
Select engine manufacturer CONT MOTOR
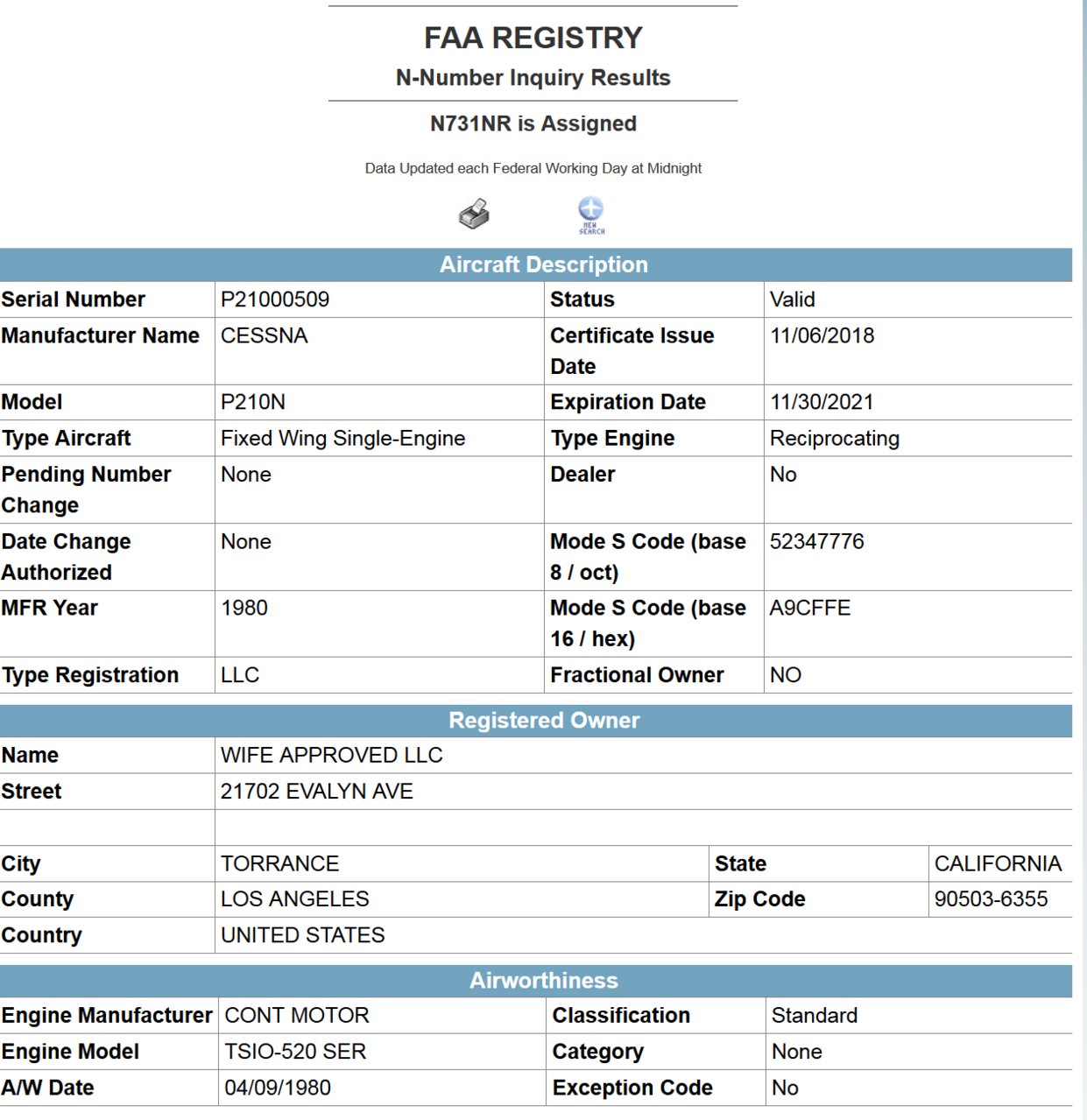[297, 1016]
